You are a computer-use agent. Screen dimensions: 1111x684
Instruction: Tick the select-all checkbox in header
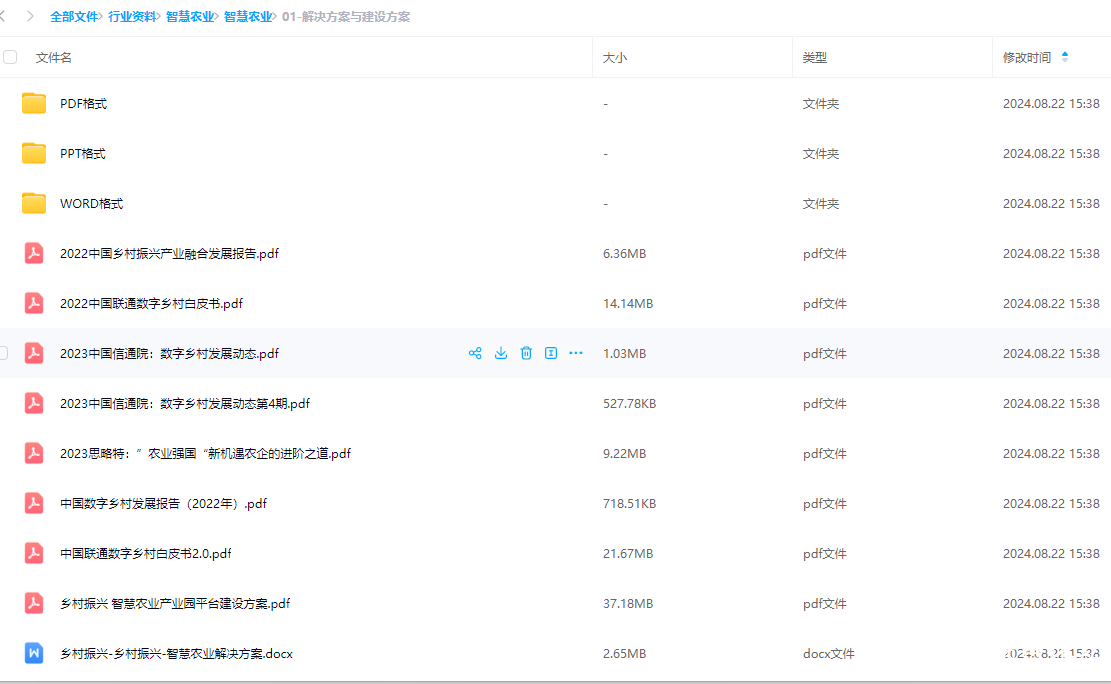[x=10, y=57]
